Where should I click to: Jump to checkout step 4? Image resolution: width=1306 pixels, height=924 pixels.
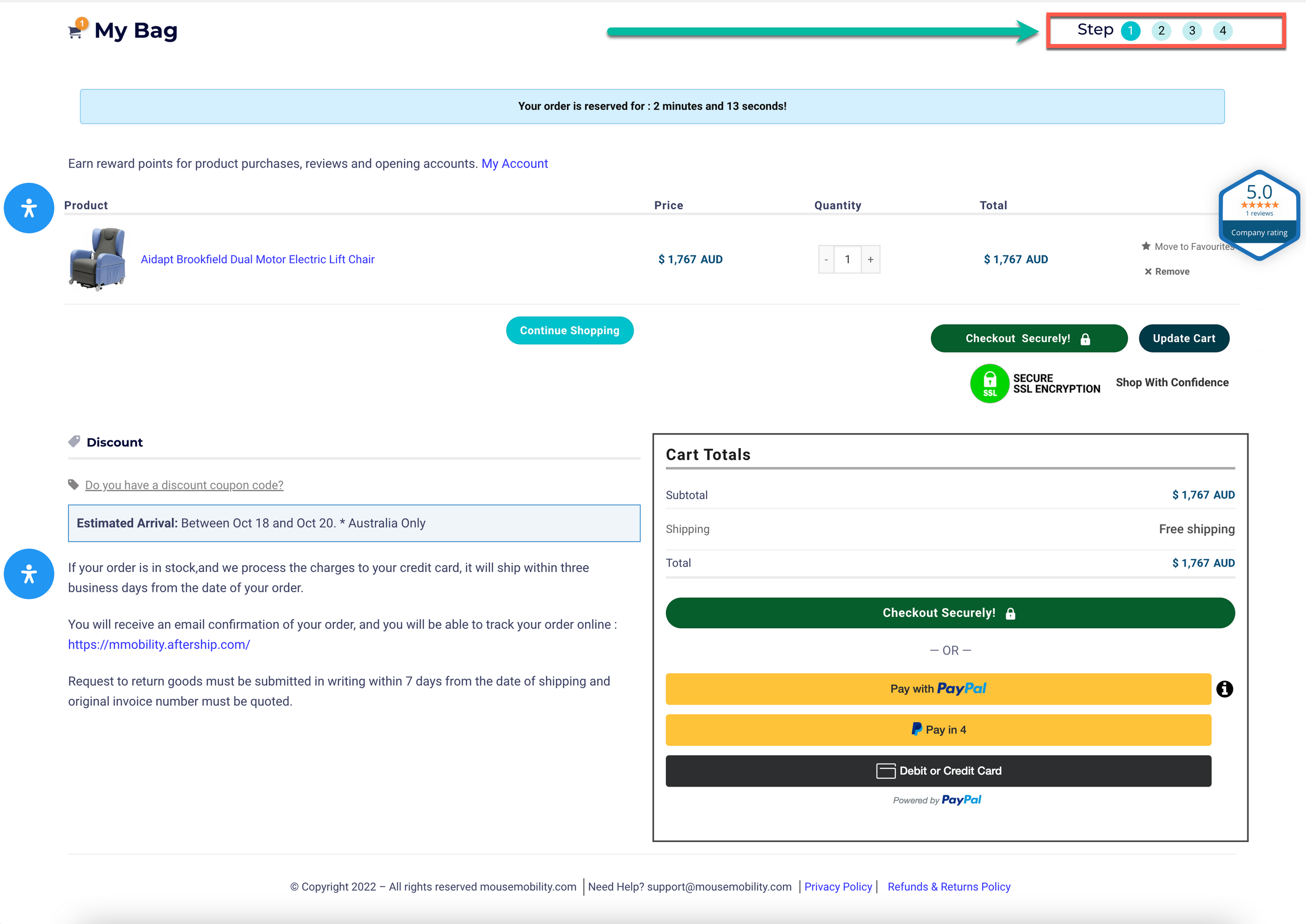(1222, 31)
